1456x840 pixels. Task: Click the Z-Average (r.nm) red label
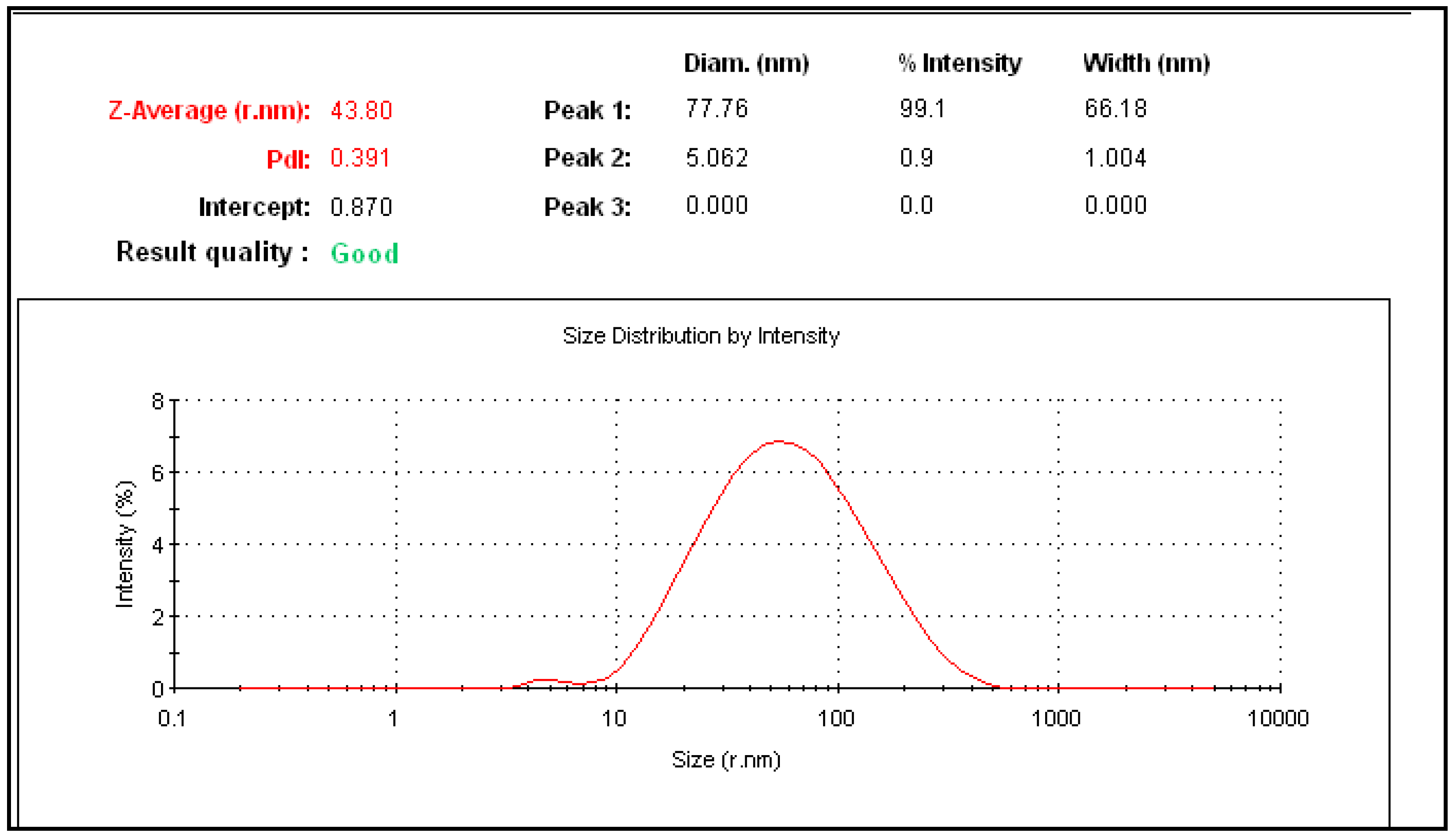coord(209,110)
